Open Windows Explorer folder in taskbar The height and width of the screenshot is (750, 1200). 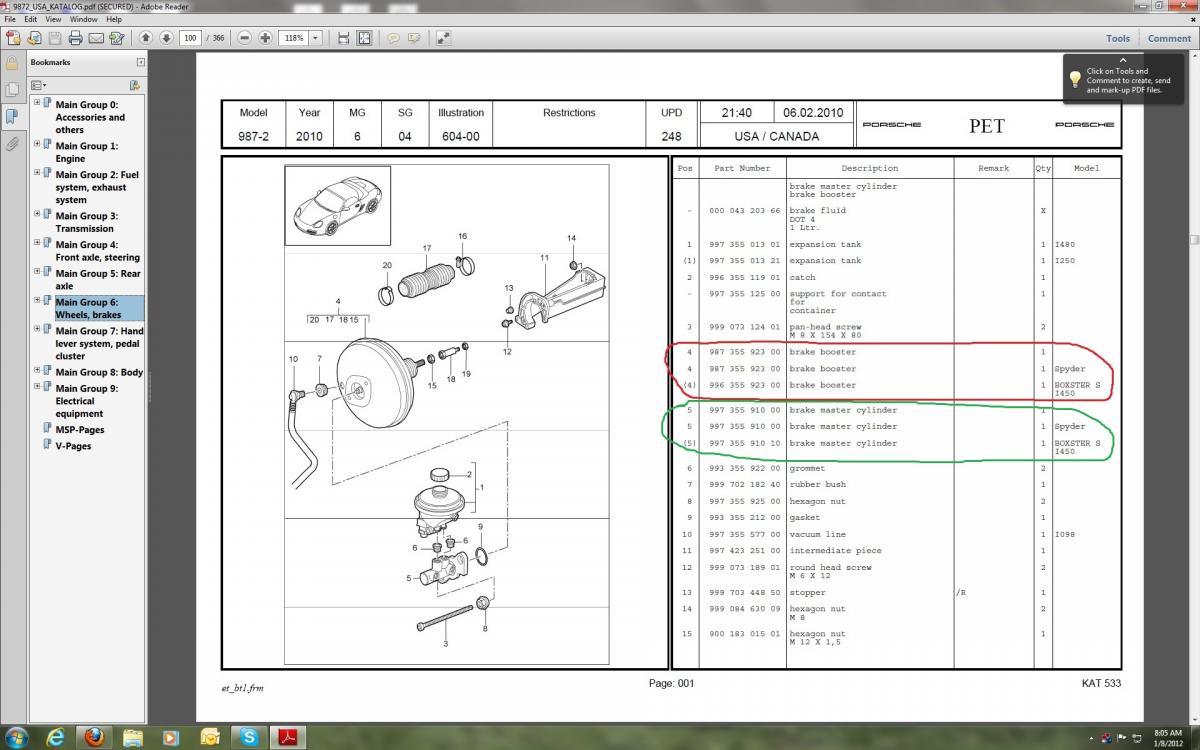(132, 737)
